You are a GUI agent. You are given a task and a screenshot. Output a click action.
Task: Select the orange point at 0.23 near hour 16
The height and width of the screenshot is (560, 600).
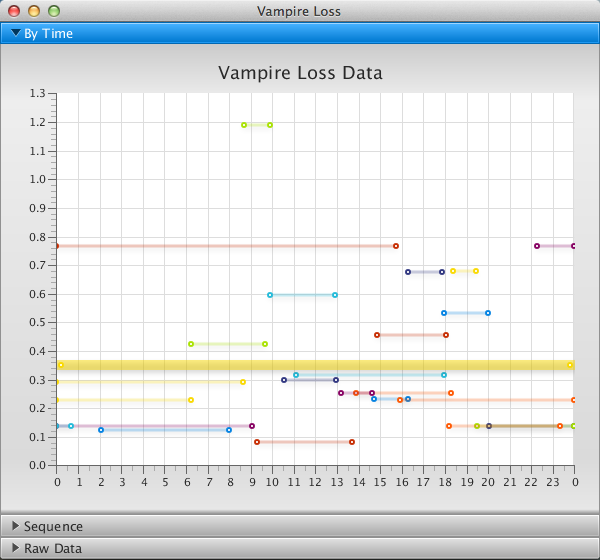click(x=400, y=400)
